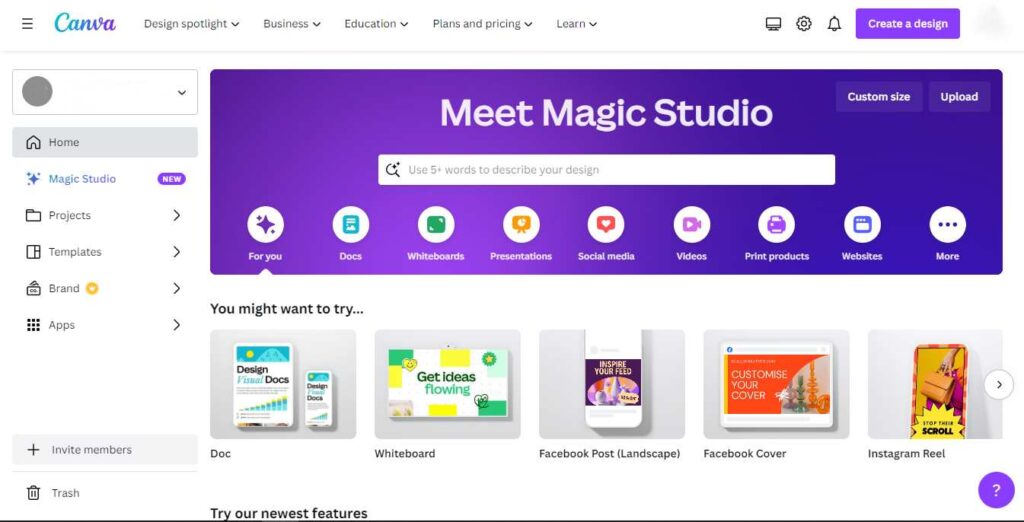Click the Canva logo
This screenshot has height=522, width=1024.
(x=85, y=23)
